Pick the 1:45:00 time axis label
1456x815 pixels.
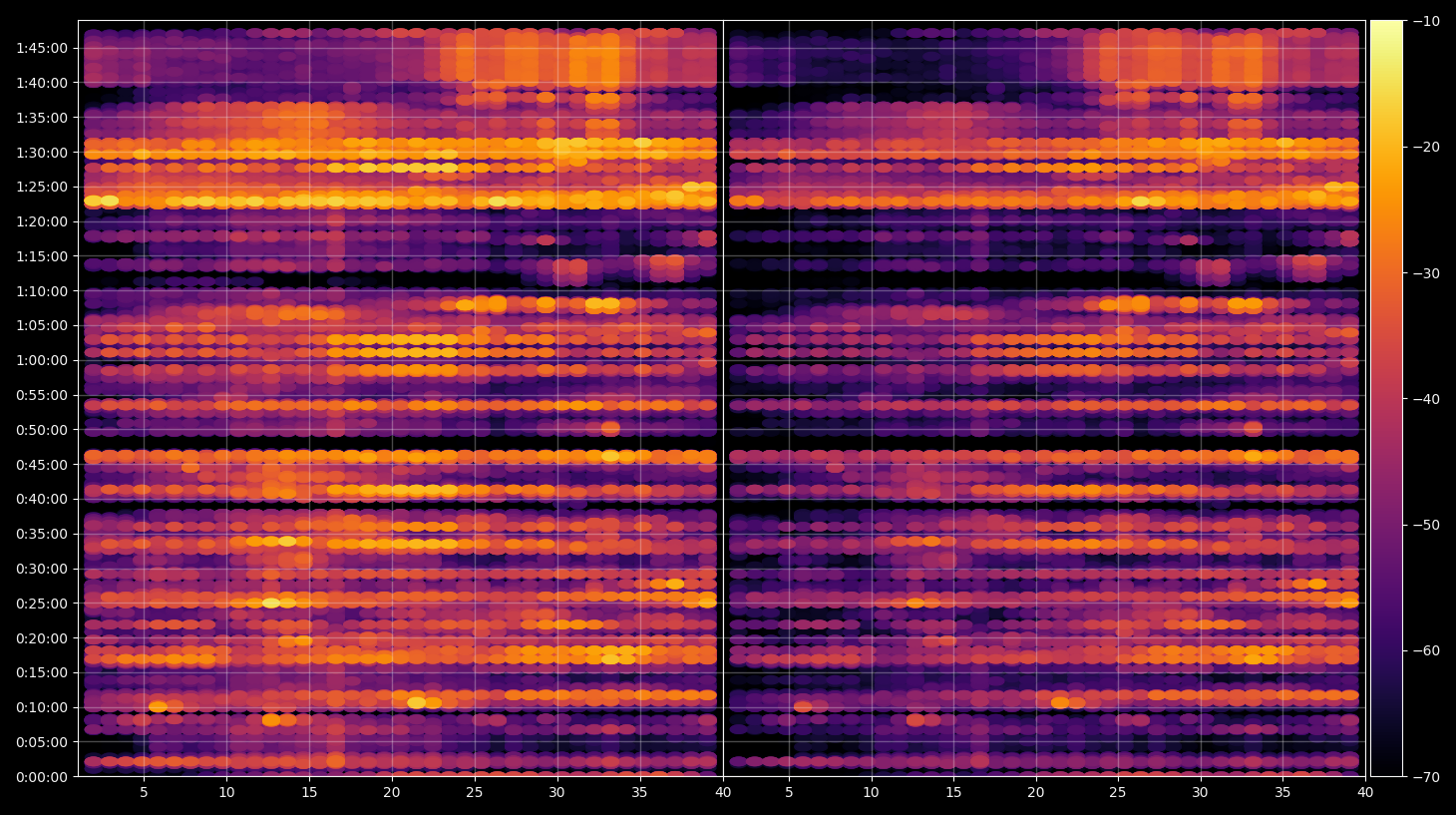tap(42, 48)
